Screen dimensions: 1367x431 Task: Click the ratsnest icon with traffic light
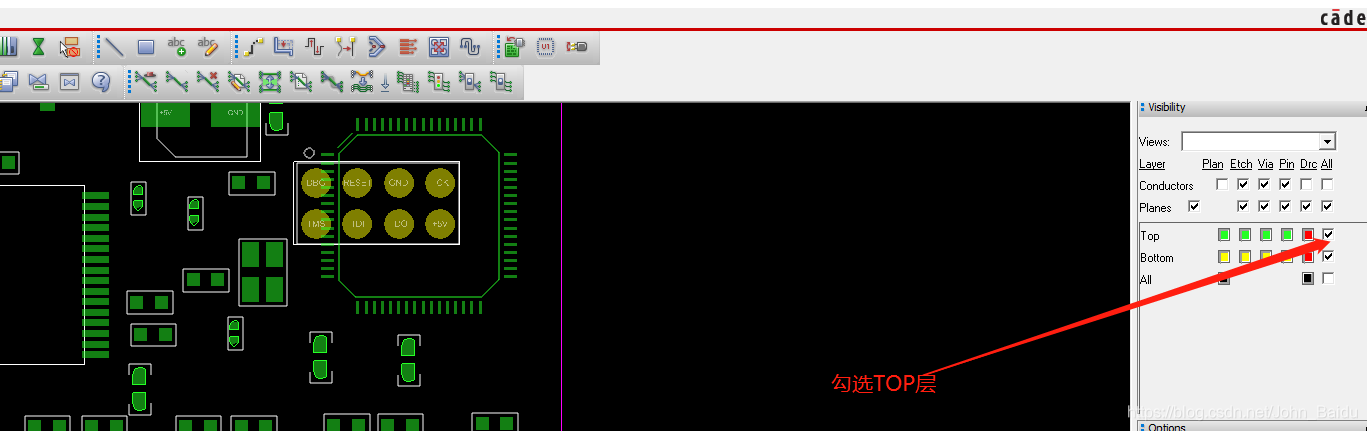(x=439, y=82)
